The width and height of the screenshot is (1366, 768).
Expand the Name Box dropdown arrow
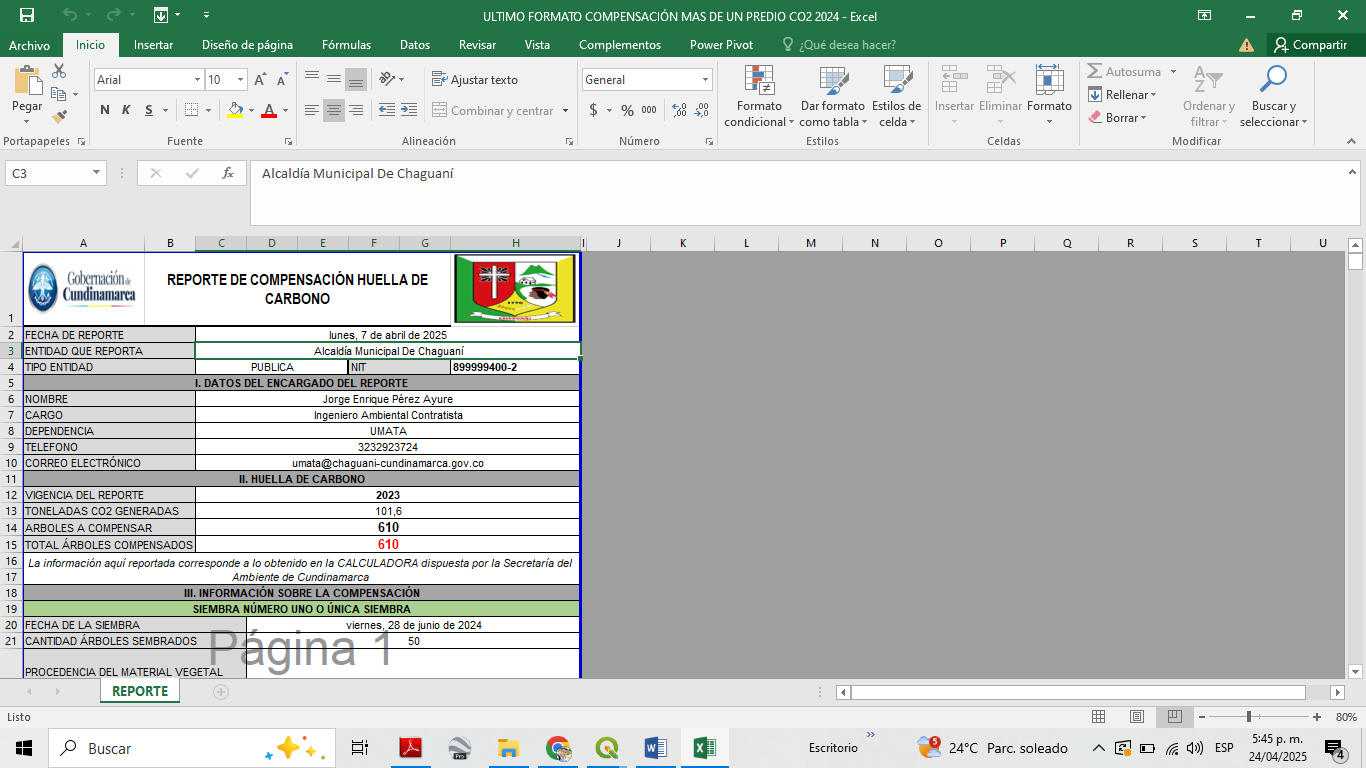coord(97,173)
